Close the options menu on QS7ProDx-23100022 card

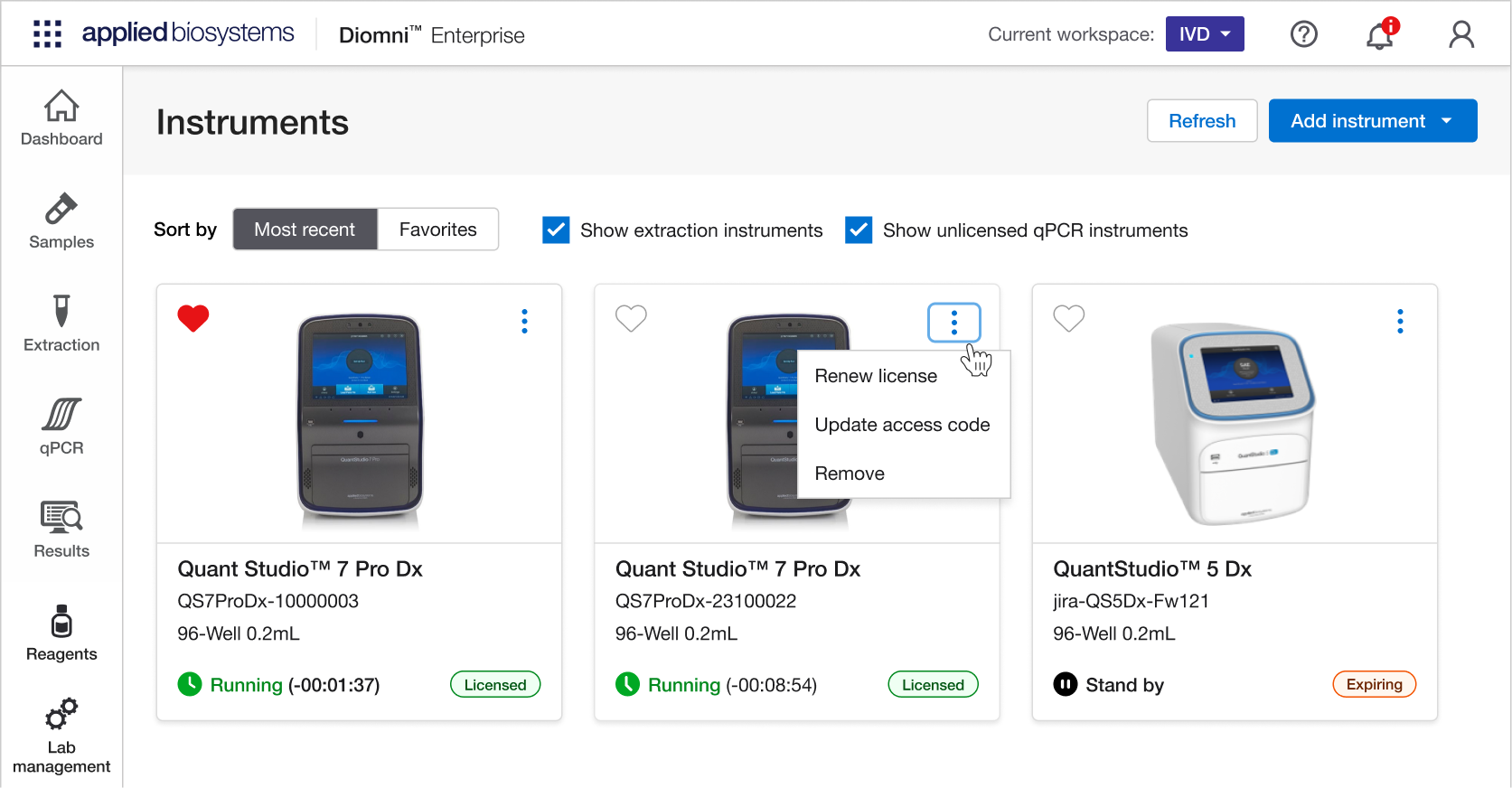pos(954,323)
